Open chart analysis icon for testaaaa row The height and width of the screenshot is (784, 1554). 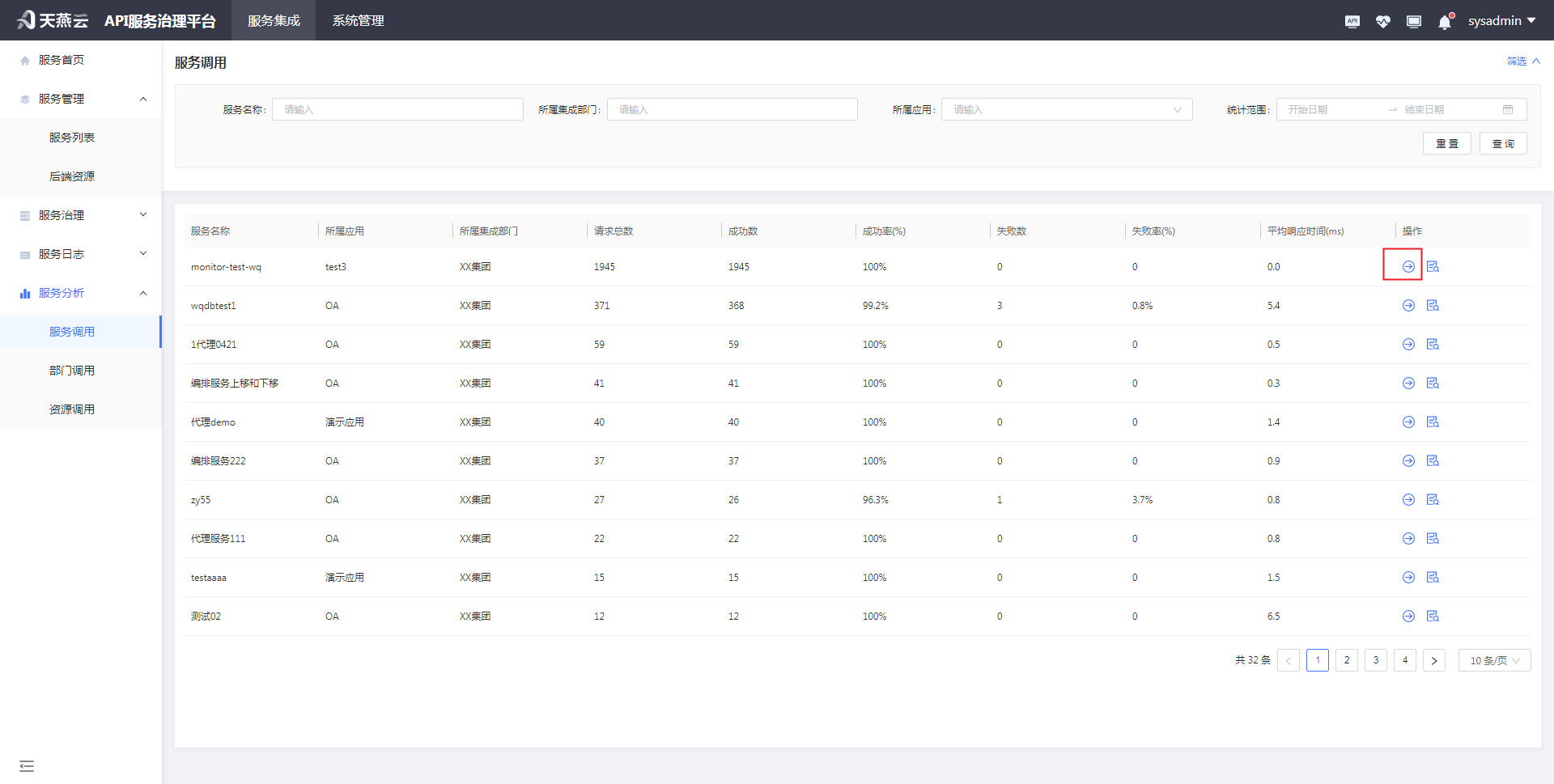1433,578
